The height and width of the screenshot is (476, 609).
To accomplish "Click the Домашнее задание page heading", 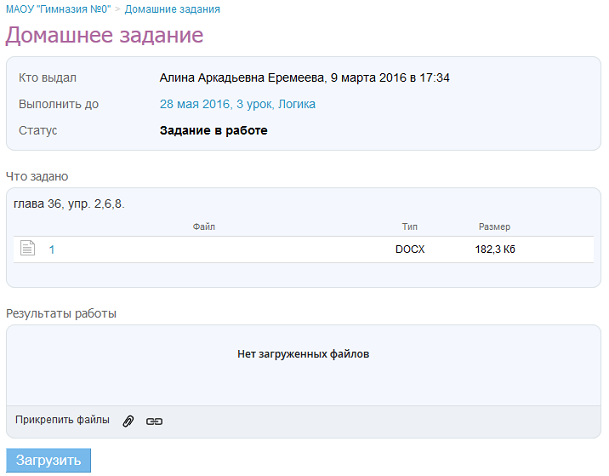I will click(x=105, y=36).
